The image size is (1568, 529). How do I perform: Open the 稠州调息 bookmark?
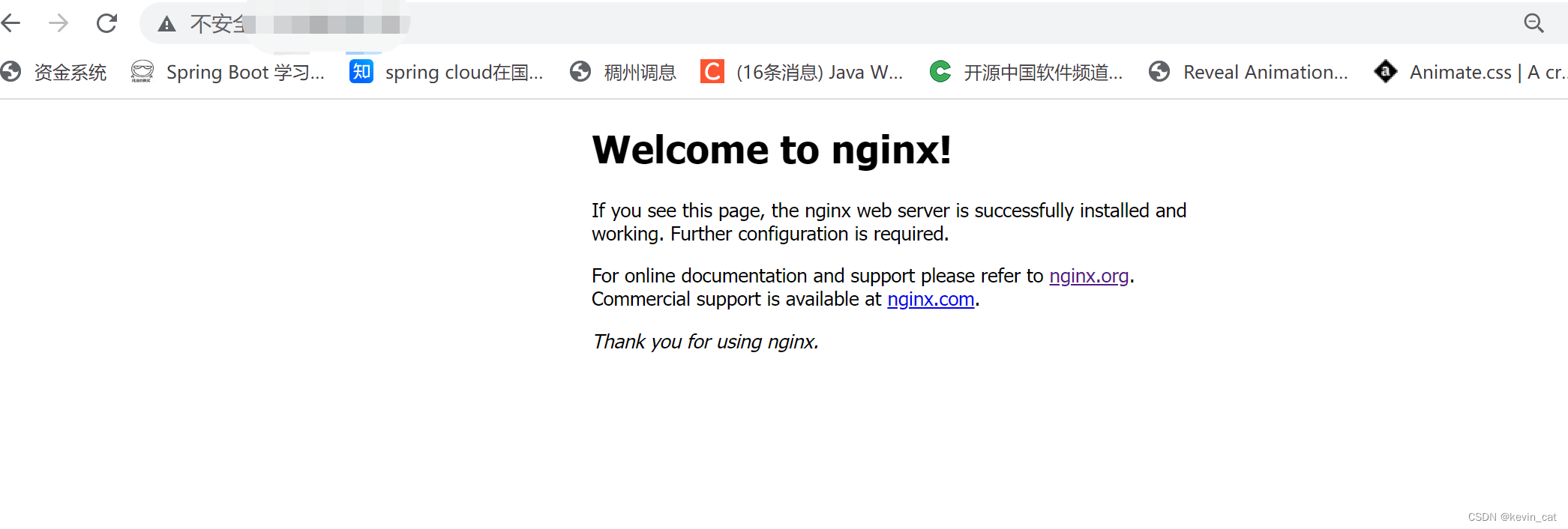pyautogui.click(x=623, y=72)
